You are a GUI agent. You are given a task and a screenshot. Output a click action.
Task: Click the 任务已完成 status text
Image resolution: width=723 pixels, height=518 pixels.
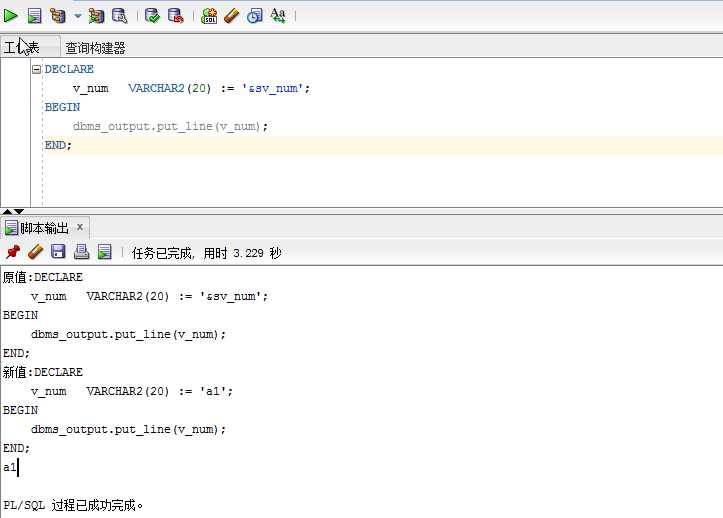coord(207,253)
